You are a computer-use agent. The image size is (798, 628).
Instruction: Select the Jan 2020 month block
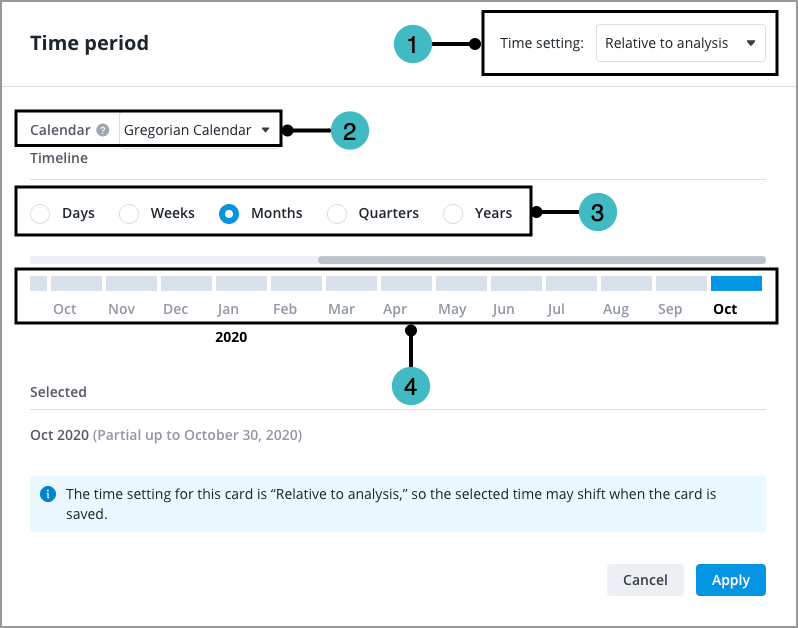point(241,283)
